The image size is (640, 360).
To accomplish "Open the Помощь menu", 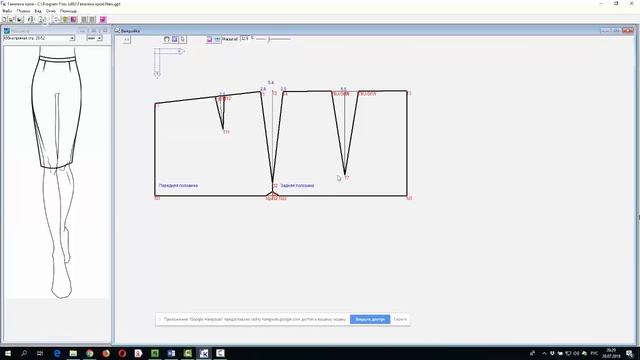I will pyautogui.click(x=68, y=11).
